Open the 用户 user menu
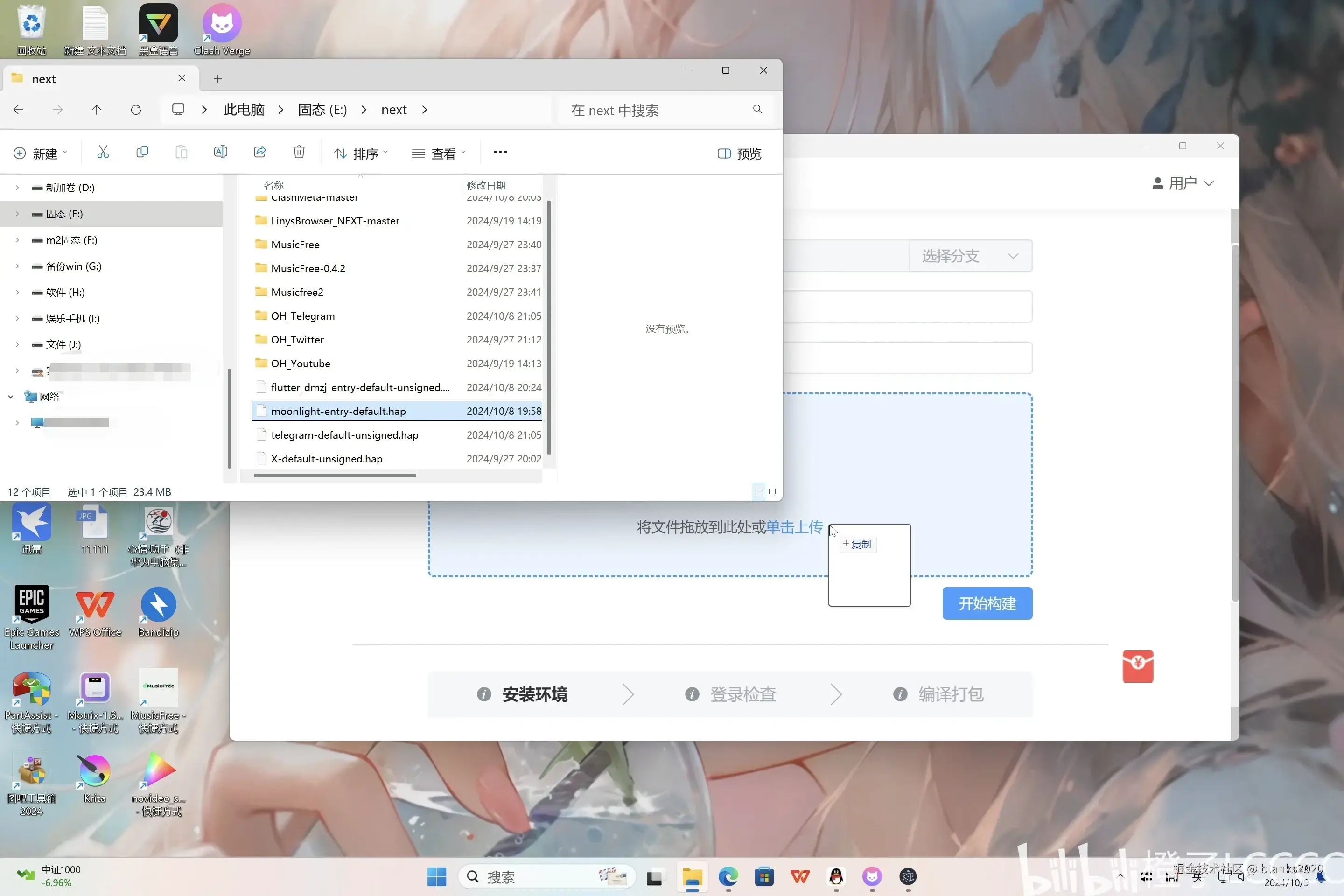The image size is (1344, 896). (1182, 183)
